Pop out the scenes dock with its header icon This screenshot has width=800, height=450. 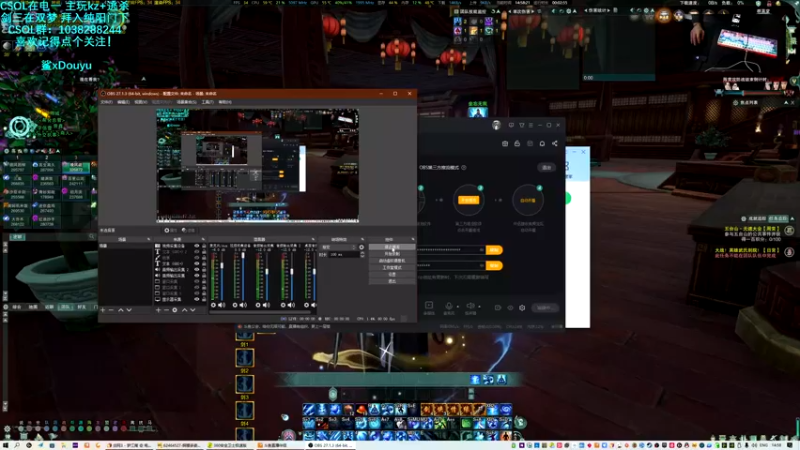pos(148,239)
